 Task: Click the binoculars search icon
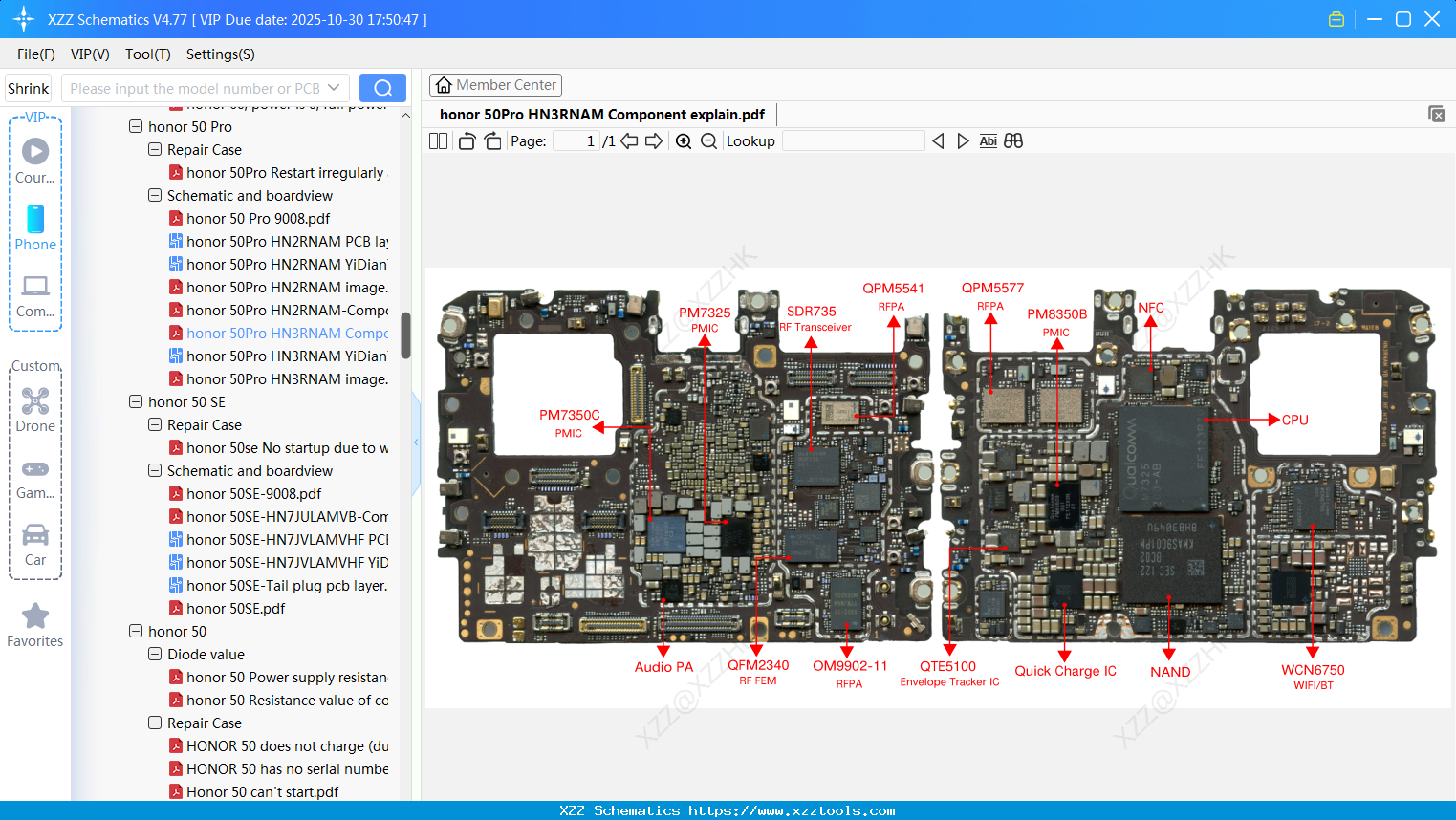1013,141
